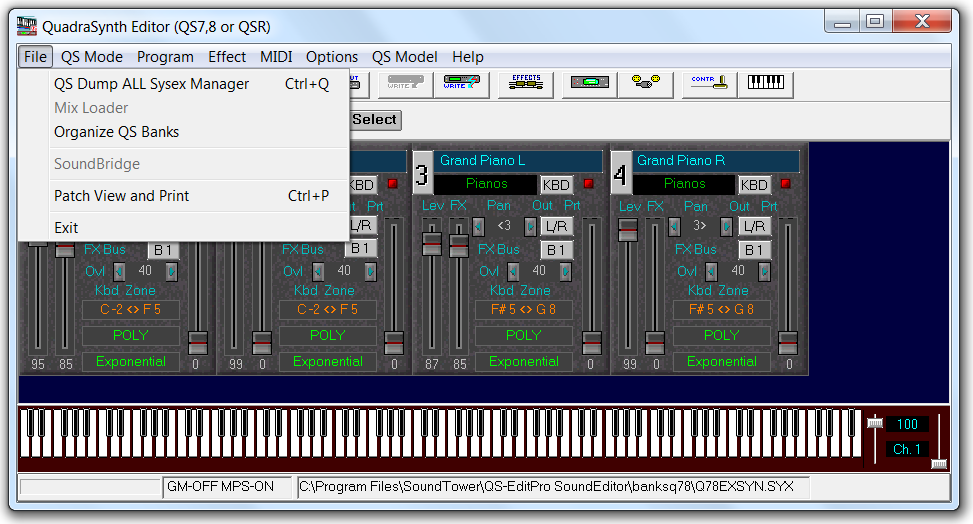
Task: Open the Pianos group selector of sound 3
Action: coord(486,184)
